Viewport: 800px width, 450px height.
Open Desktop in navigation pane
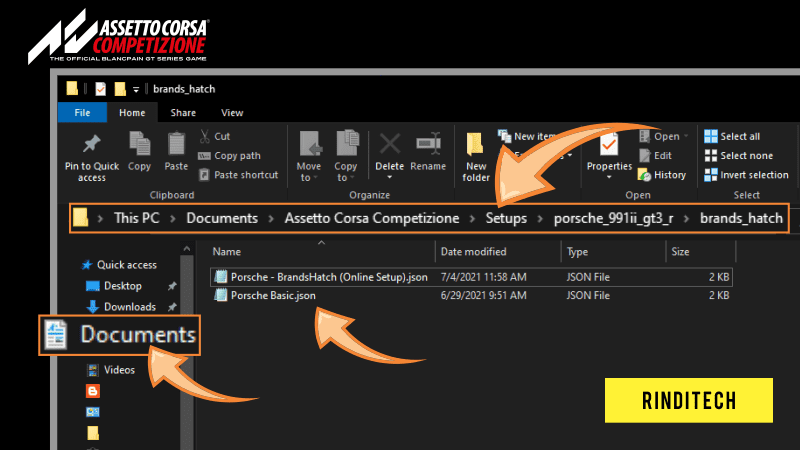pyautogui.click(x=114, y=286)
